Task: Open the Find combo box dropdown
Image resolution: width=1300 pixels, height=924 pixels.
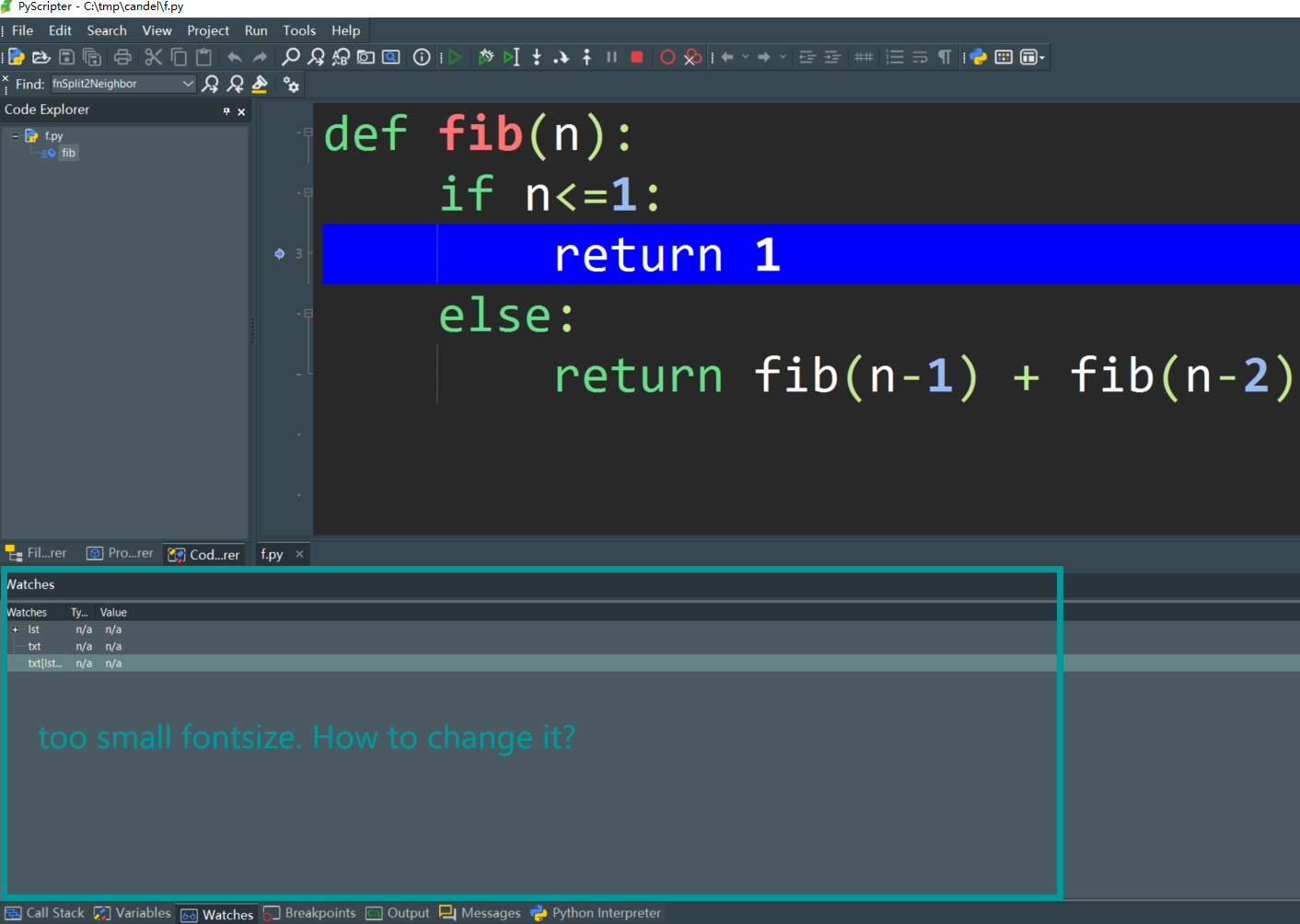Action: pos(190,84)
